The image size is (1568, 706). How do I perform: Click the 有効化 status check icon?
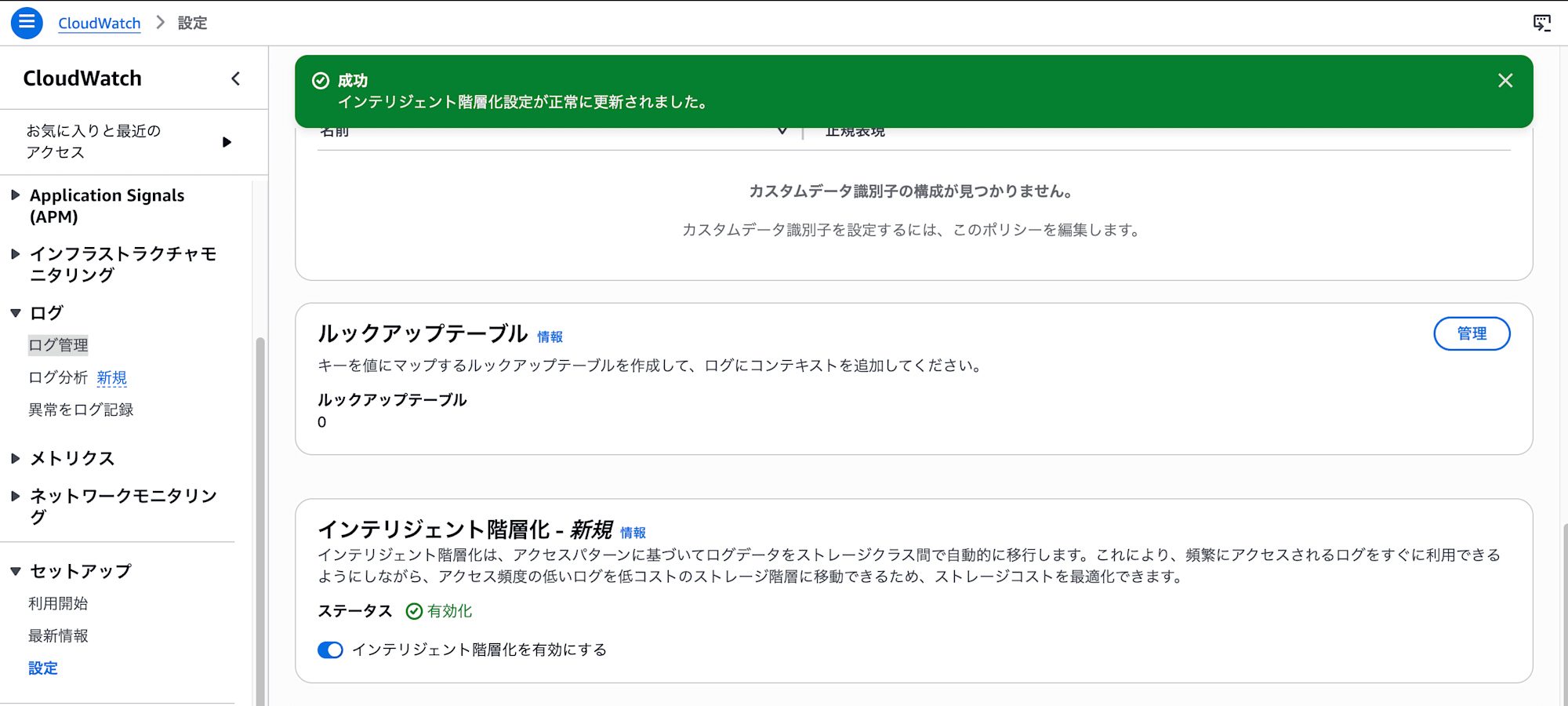(x=414, y=611)
